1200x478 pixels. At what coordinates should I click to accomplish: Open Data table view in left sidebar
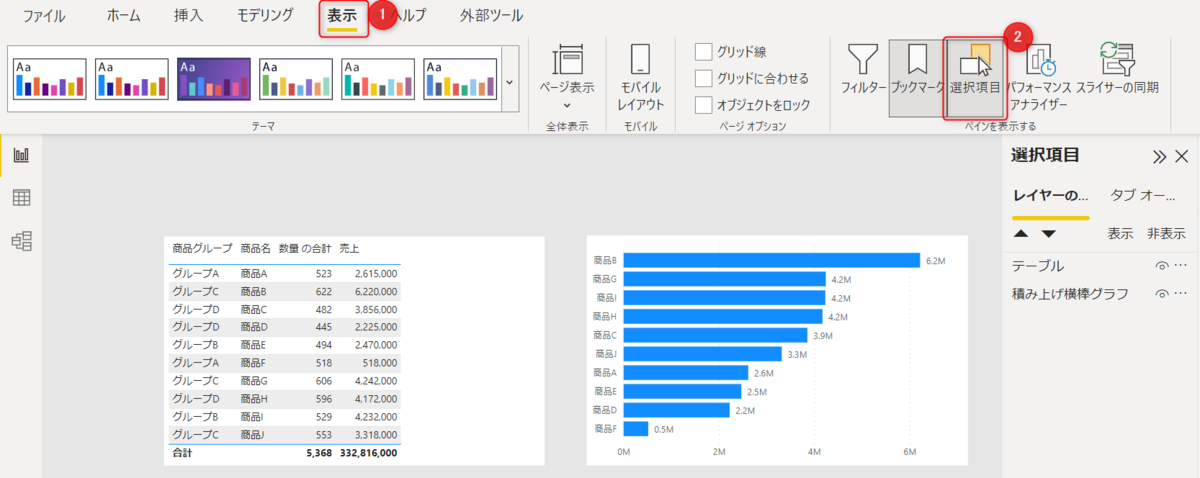pos(21,198)
